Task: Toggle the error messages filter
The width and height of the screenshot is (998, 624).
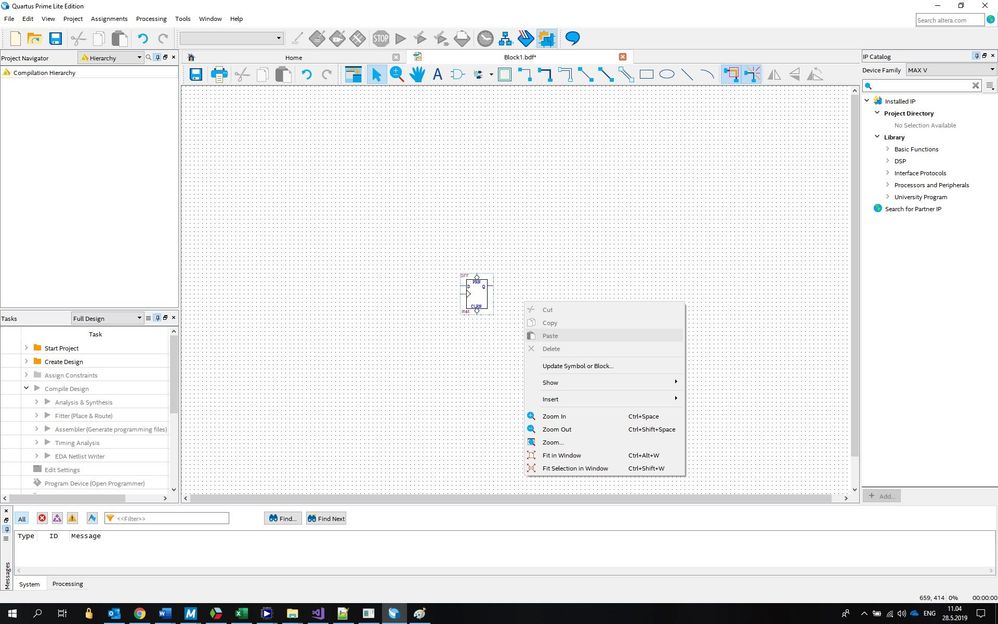Action: pyautogui.click(x=42, y=518)
